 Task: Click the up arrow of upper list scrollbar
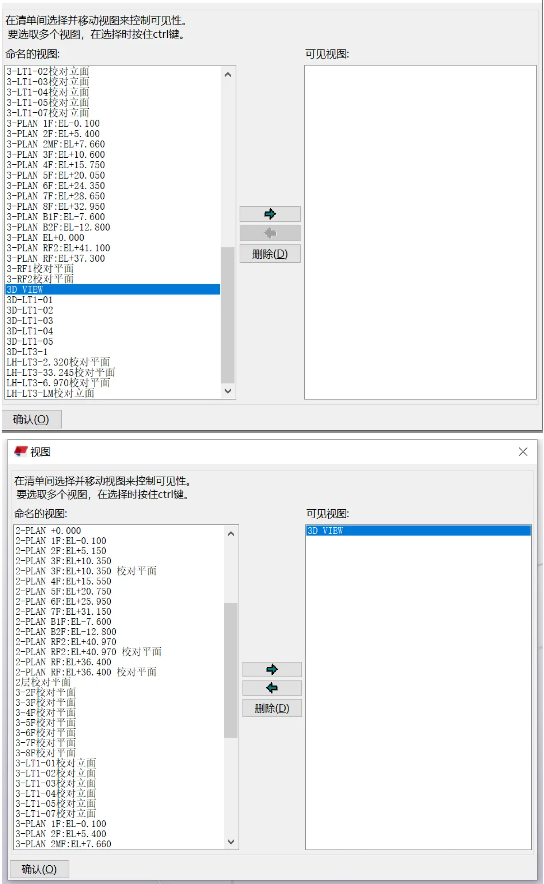pos(228,74)
